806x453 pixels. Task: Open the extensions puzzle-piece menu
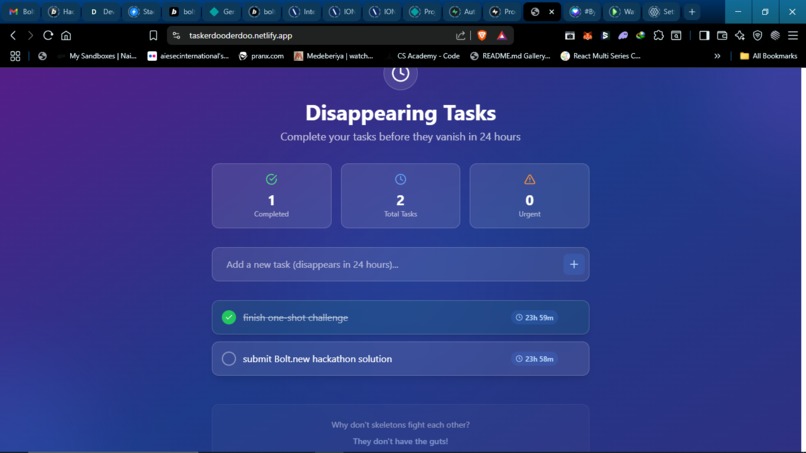pos(658,35)
